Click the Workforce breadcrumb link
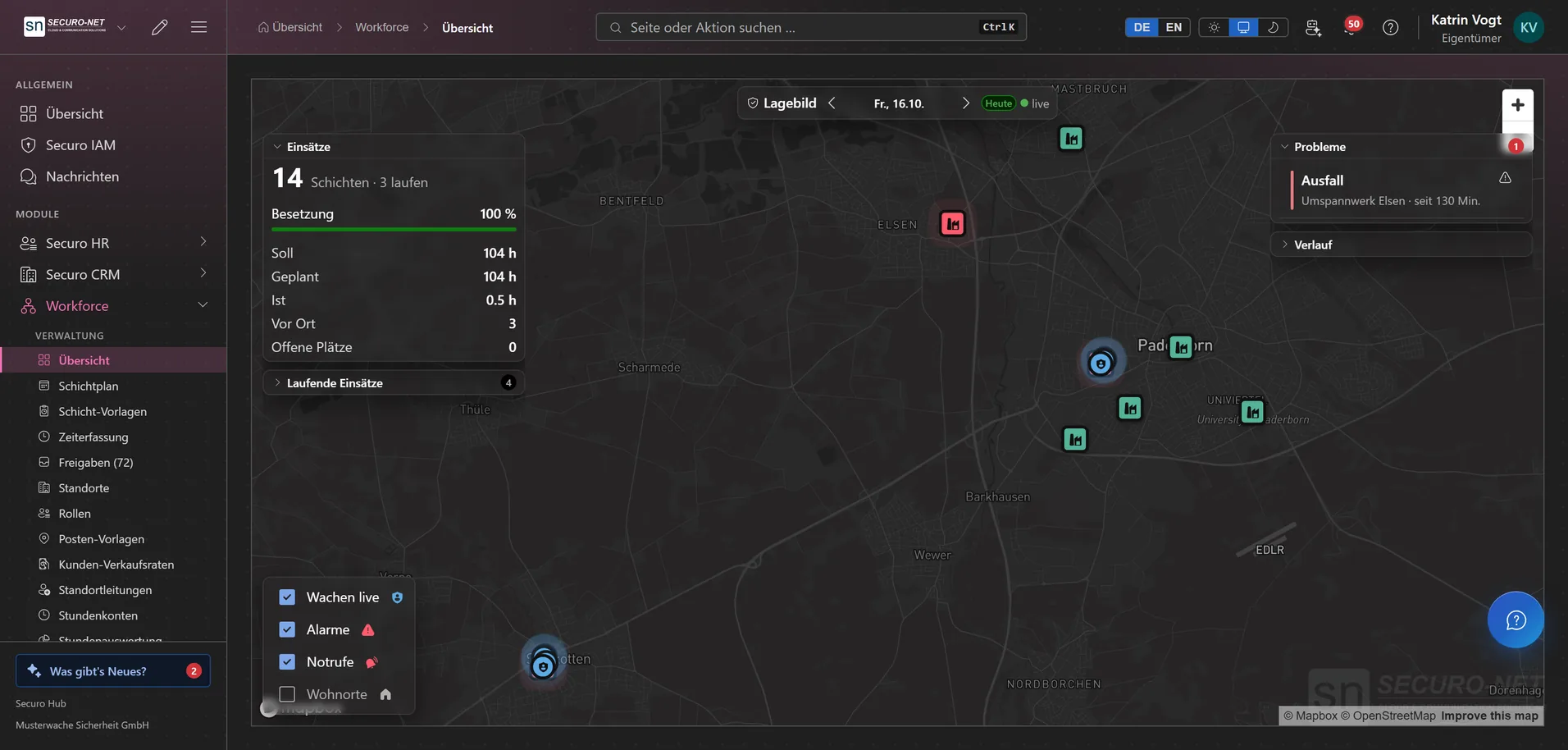 click(382, 27)
